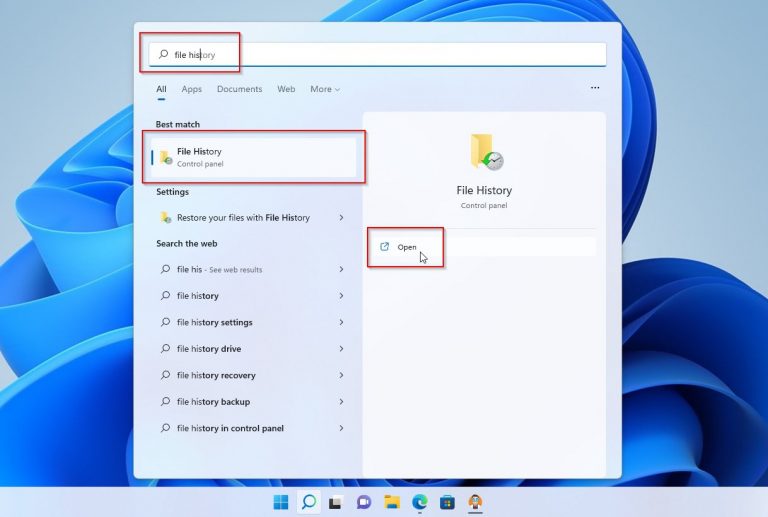Screen dimensions: 768x517
Task: Open the three-dot options menu
Action: coord(595,88)
